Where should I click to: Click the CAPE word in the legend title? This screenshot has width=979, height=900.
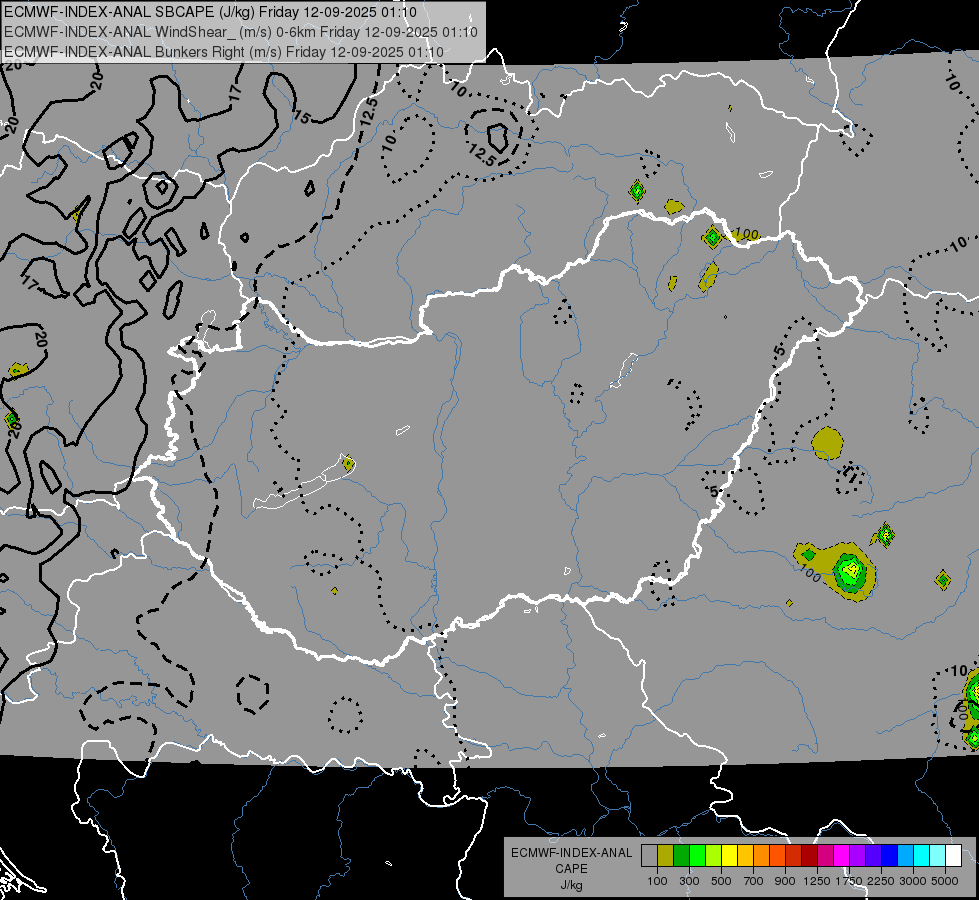tap(571, 869)
